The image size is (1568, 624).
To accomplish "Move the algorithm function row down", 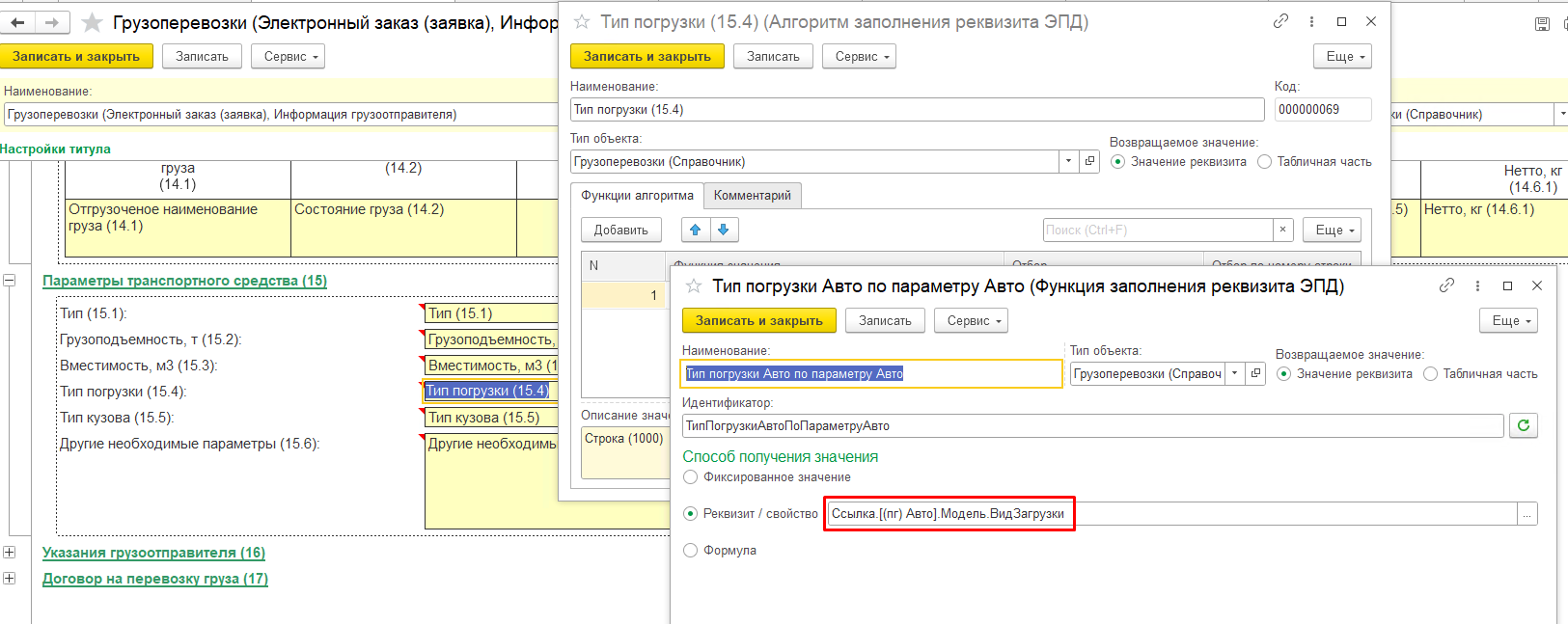I will tap(724, 230).
